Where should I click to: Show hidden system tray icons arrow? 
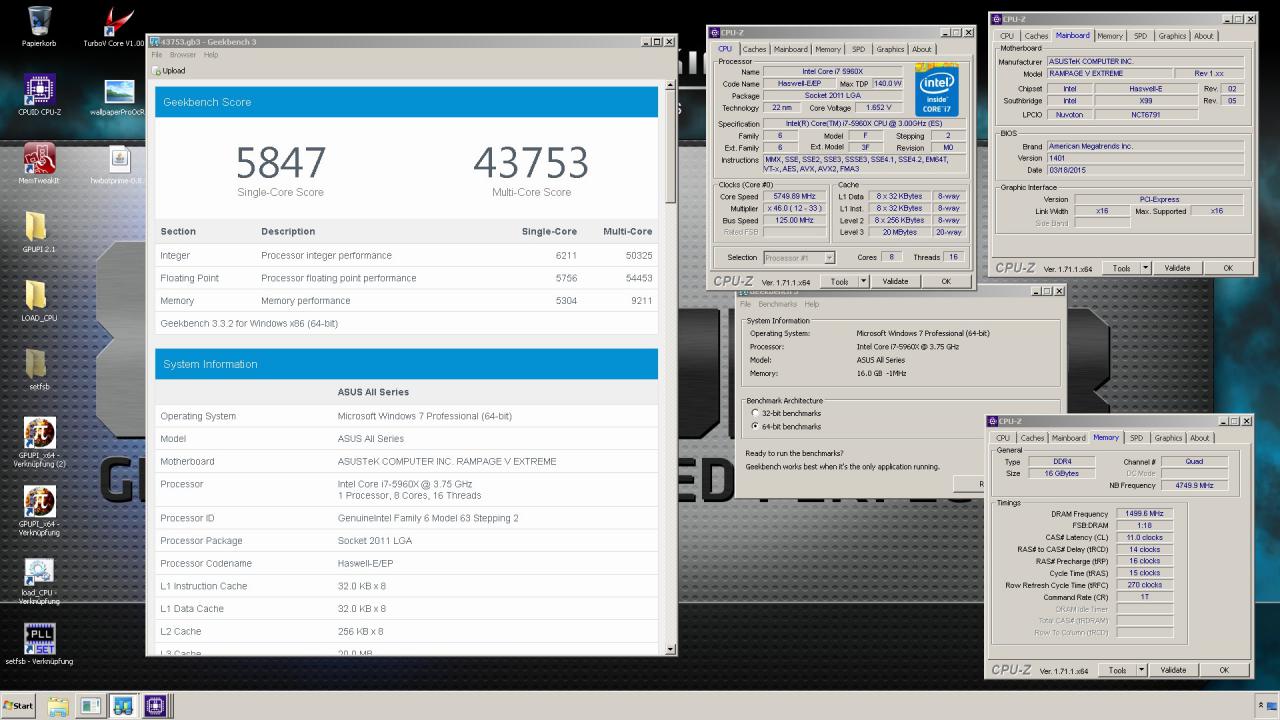[x=1260, y=706]
